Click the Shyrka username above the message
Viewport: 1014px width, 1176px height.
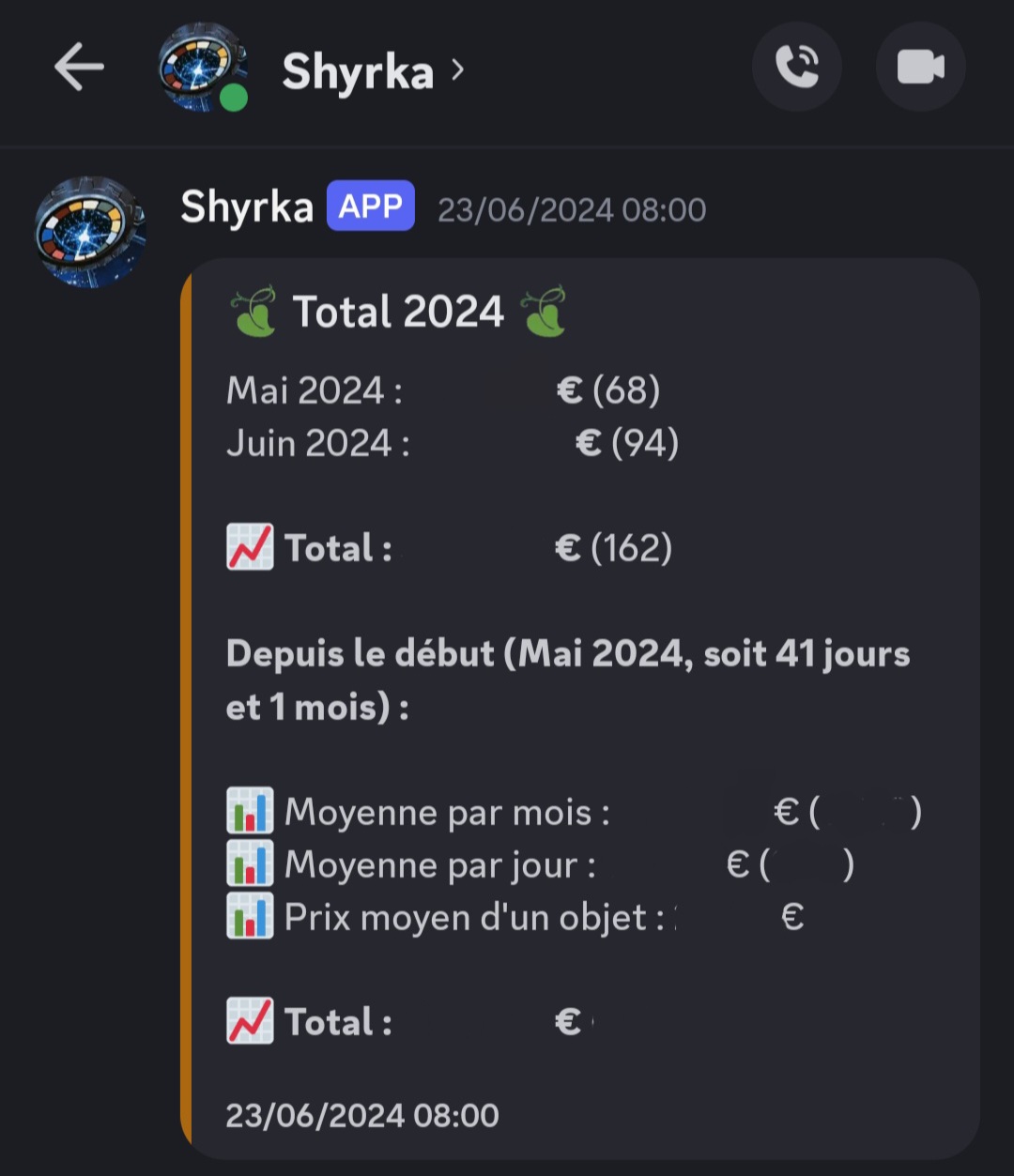click(246, 207)
